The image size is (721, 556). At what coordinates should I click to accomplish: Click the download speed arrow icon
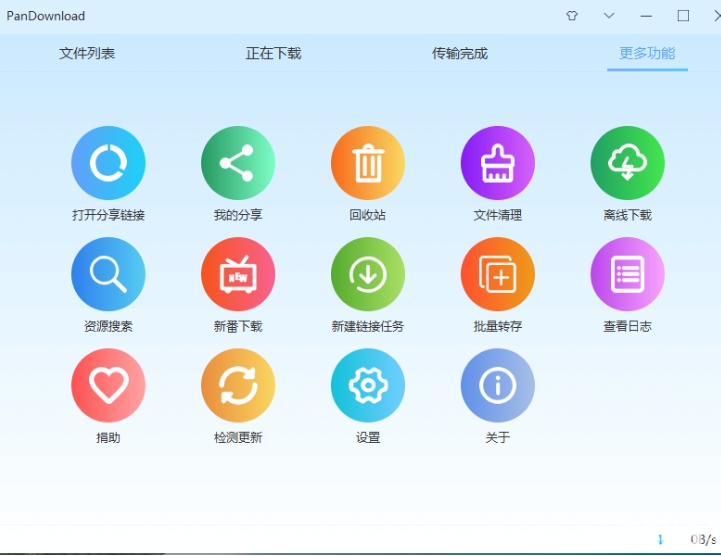pos(660,539)
